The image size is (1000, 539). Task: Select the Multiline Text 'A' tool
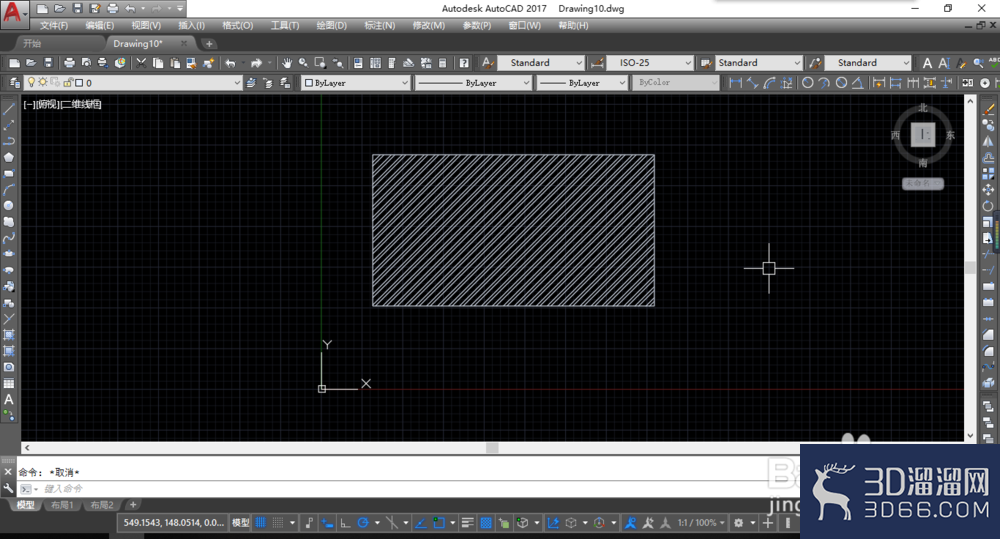tap(9, 400)
